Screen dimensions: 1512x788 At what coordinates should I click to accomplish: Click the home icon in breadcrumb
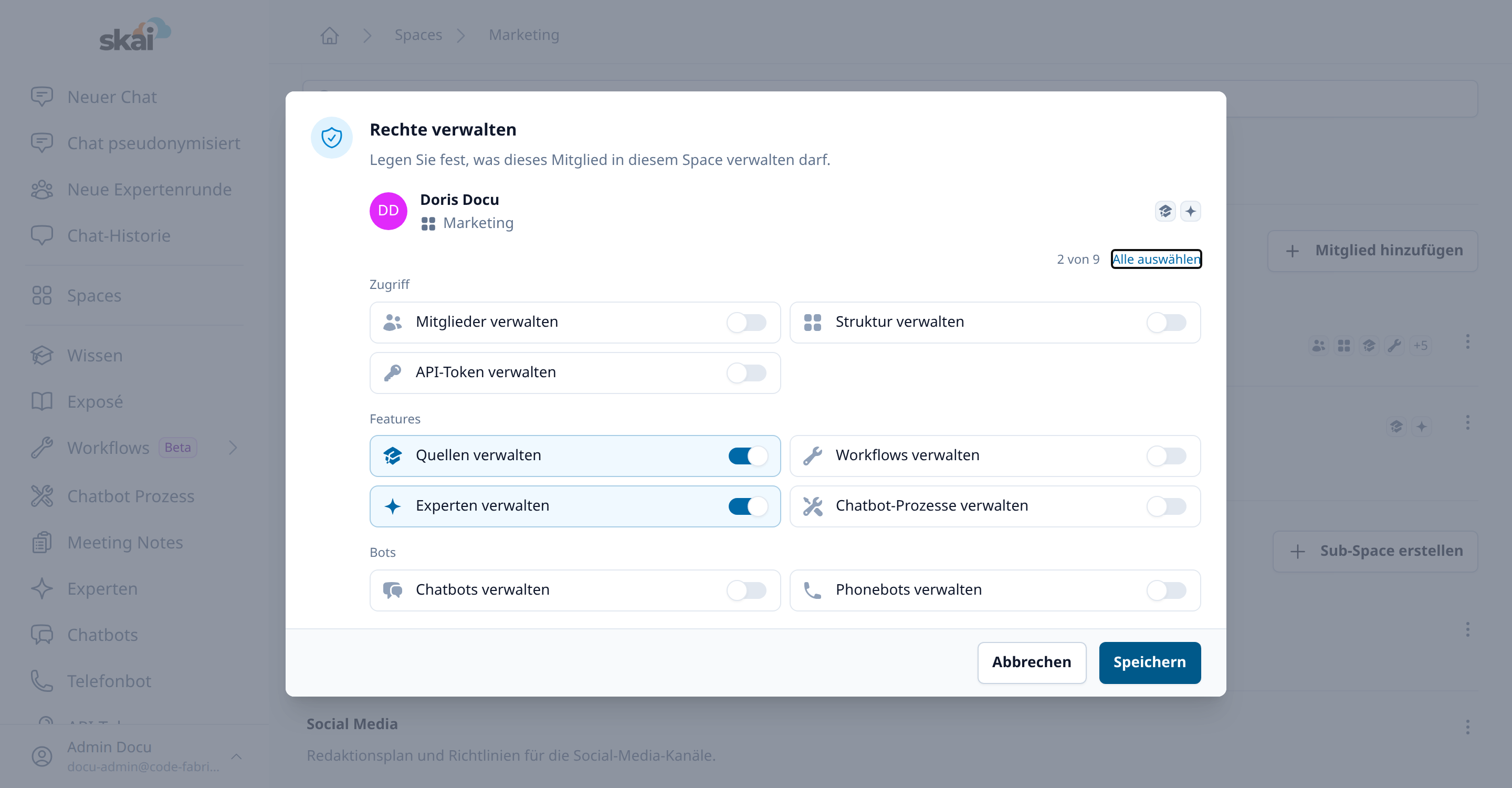click(x=329, y=35)
